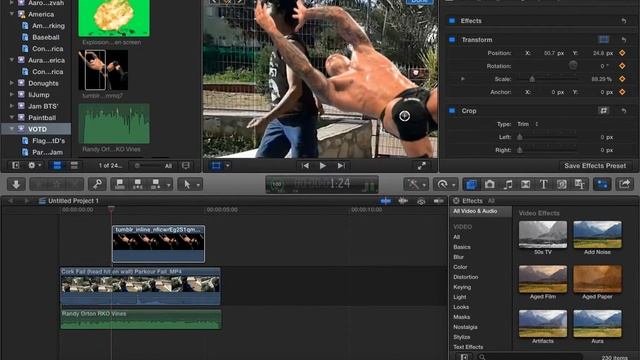
Task: Collapse the America library tree item
Action: click(12, 14)
